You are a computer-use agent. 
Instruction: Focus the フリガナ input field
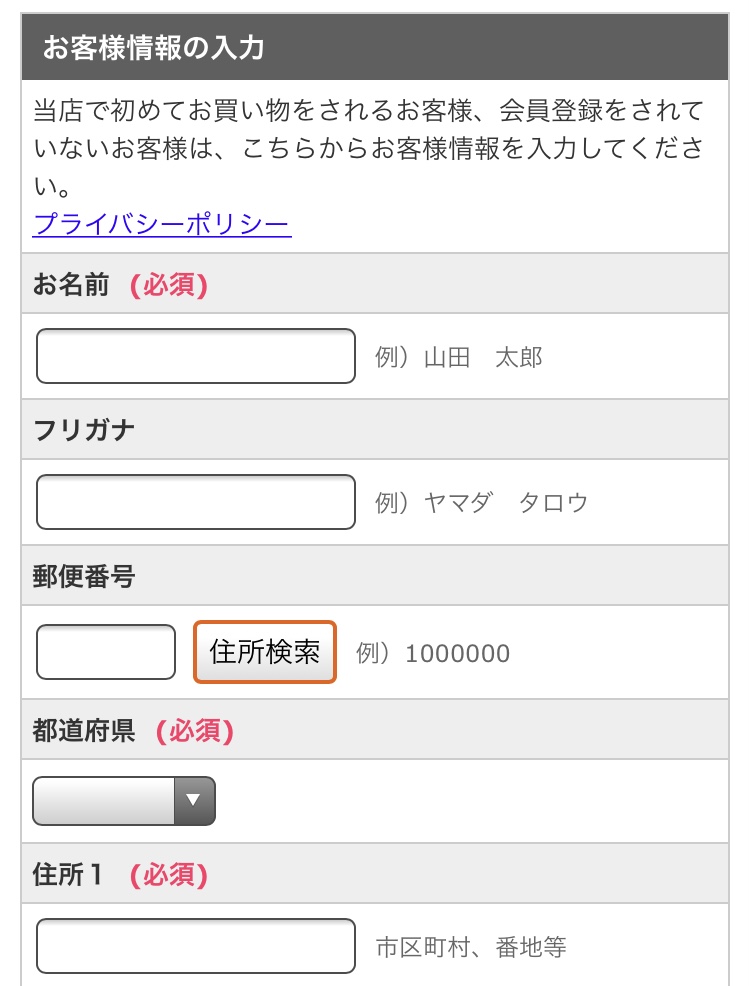point(196,502)
